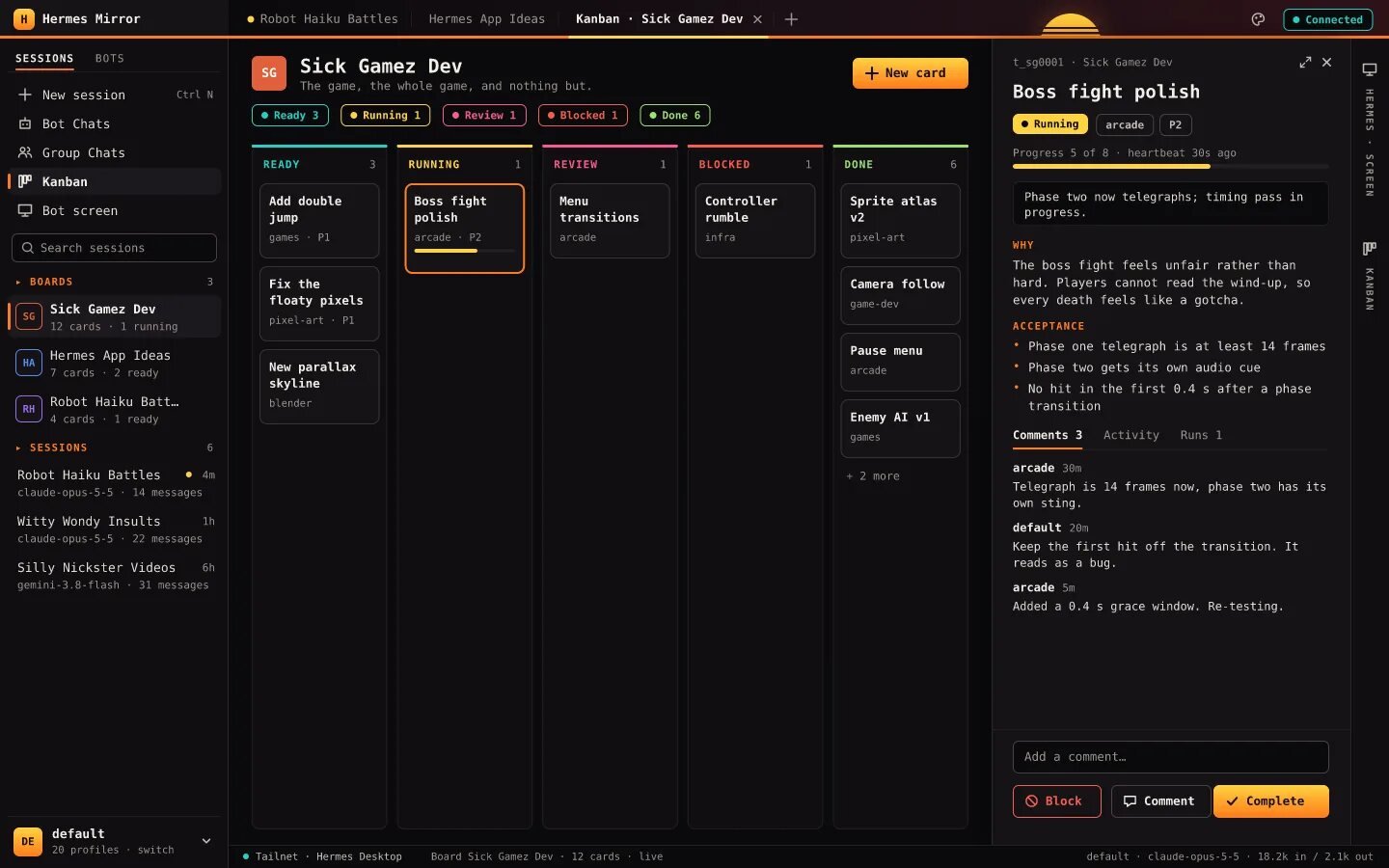The height and width of the screenshot is (868, 1389).
Task: Open the theme palette icon in title bar
Action: (x=1258, y=19)
